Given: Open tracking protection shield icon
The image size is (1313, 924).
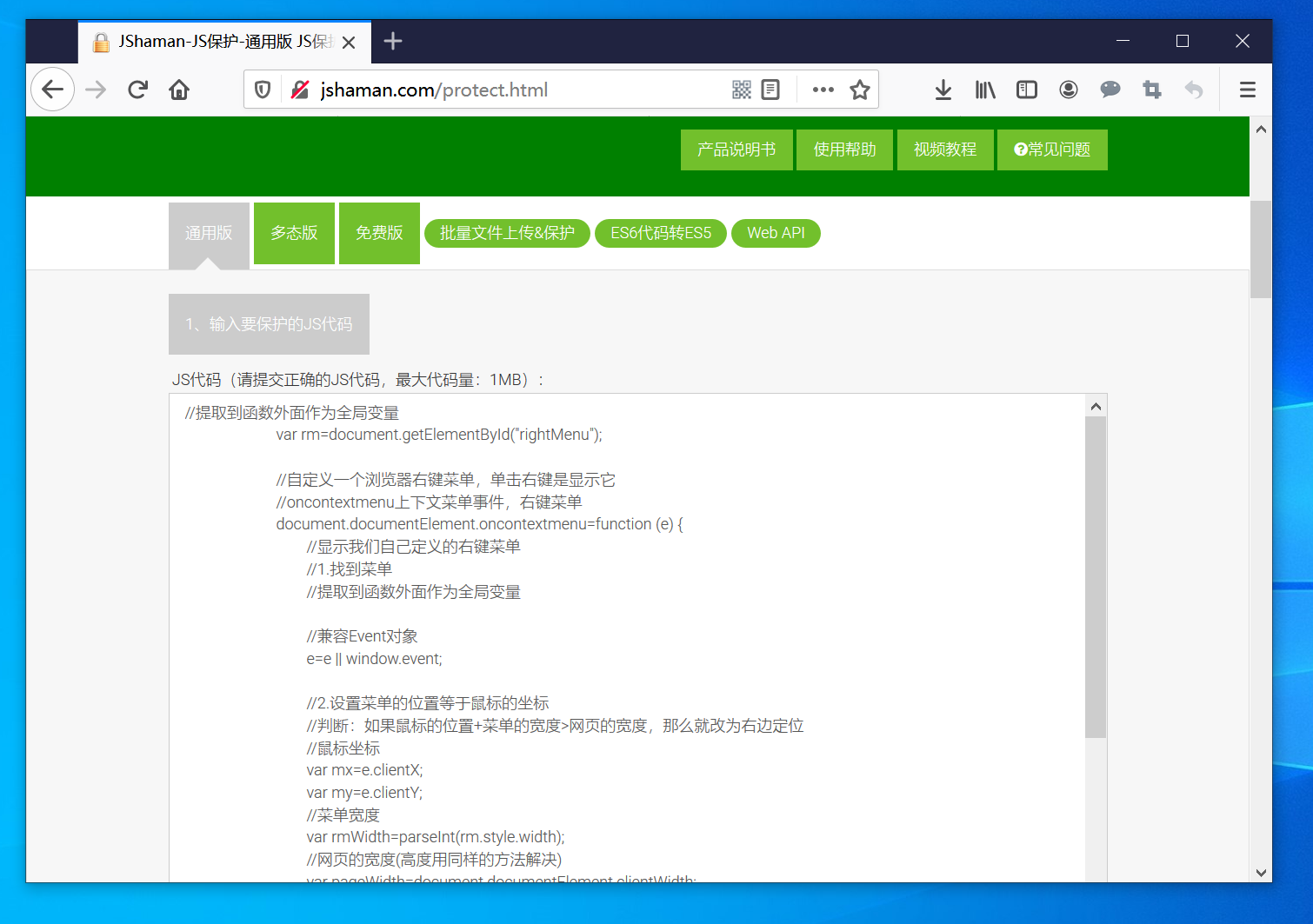Looking at the screenshot, I should pyautogui.click(x=263, y=90).
